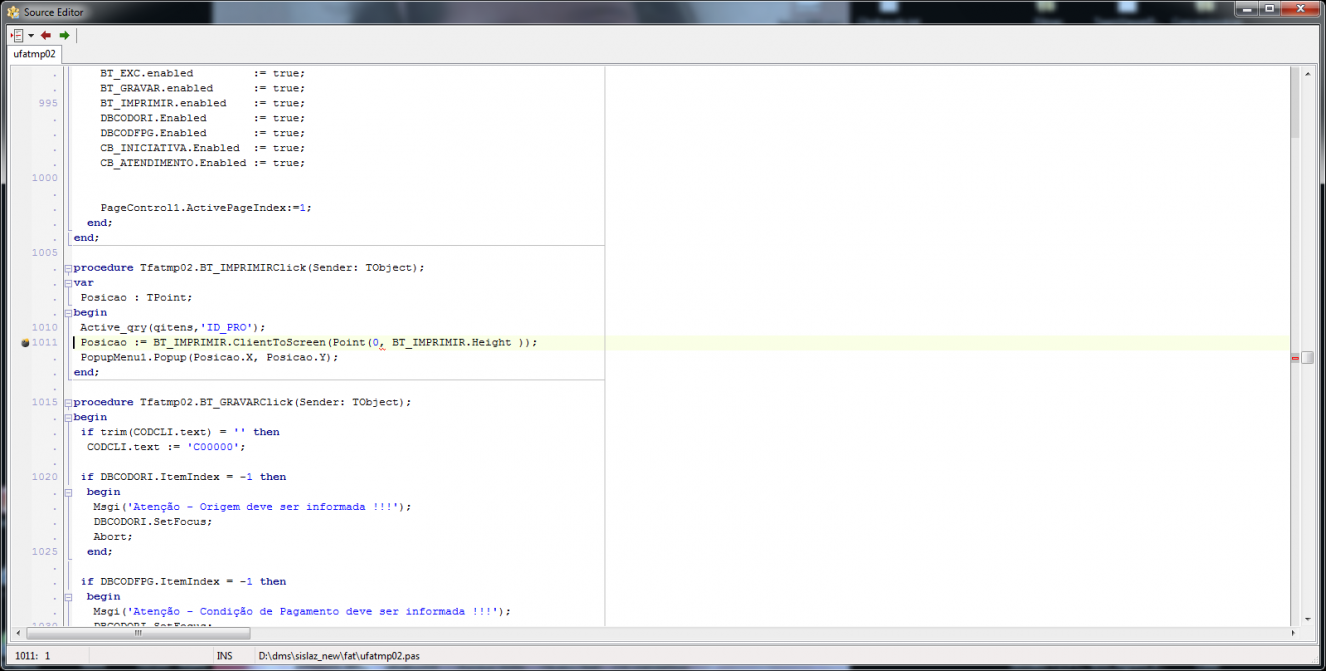Select the ufatmp02 editor tab
Image resolution: width=1326 pixels, height=671 pixels.
[x=34, y=54]
